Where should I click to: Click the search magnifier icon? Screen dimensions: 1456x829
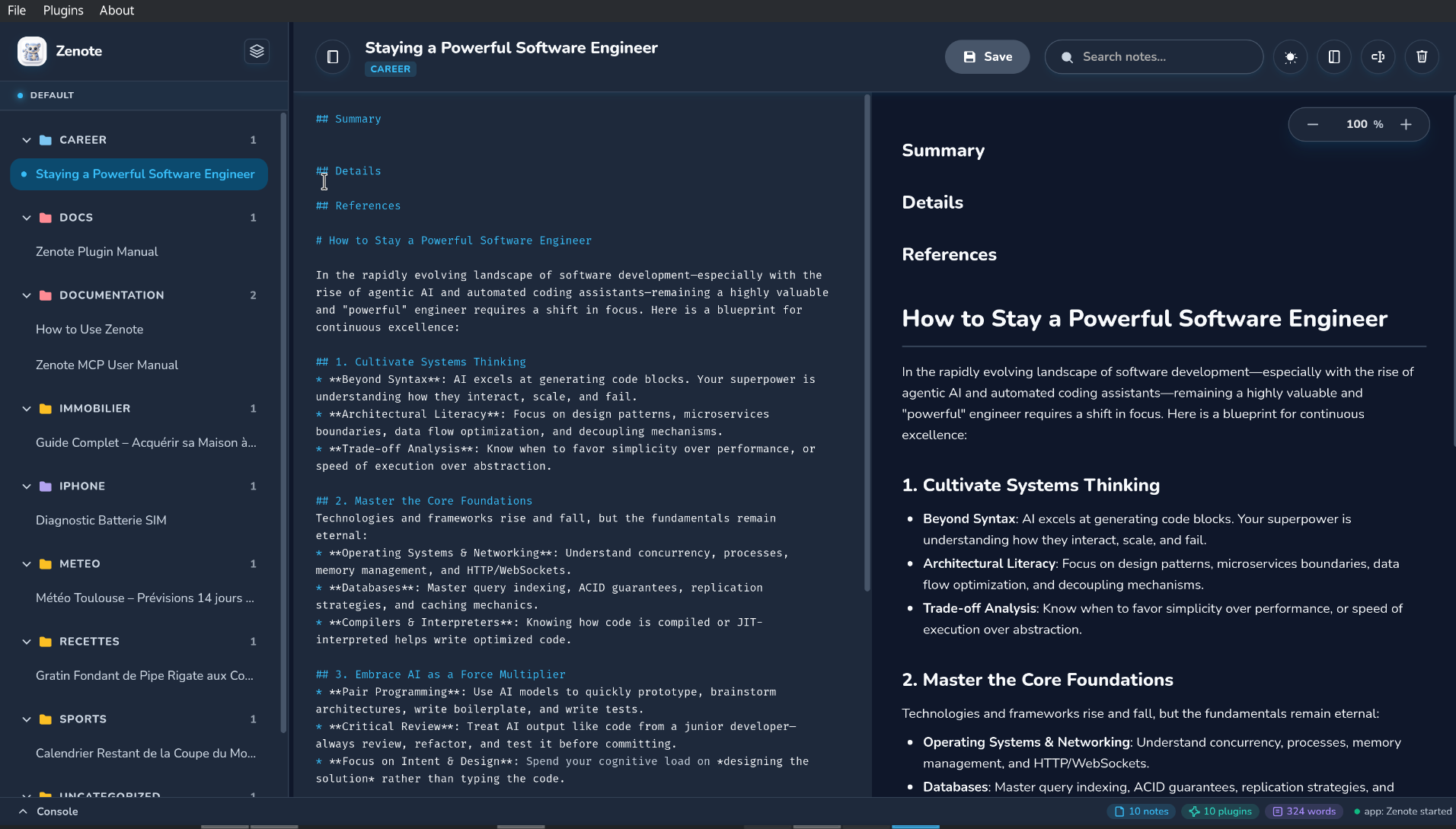point(1067,57)
